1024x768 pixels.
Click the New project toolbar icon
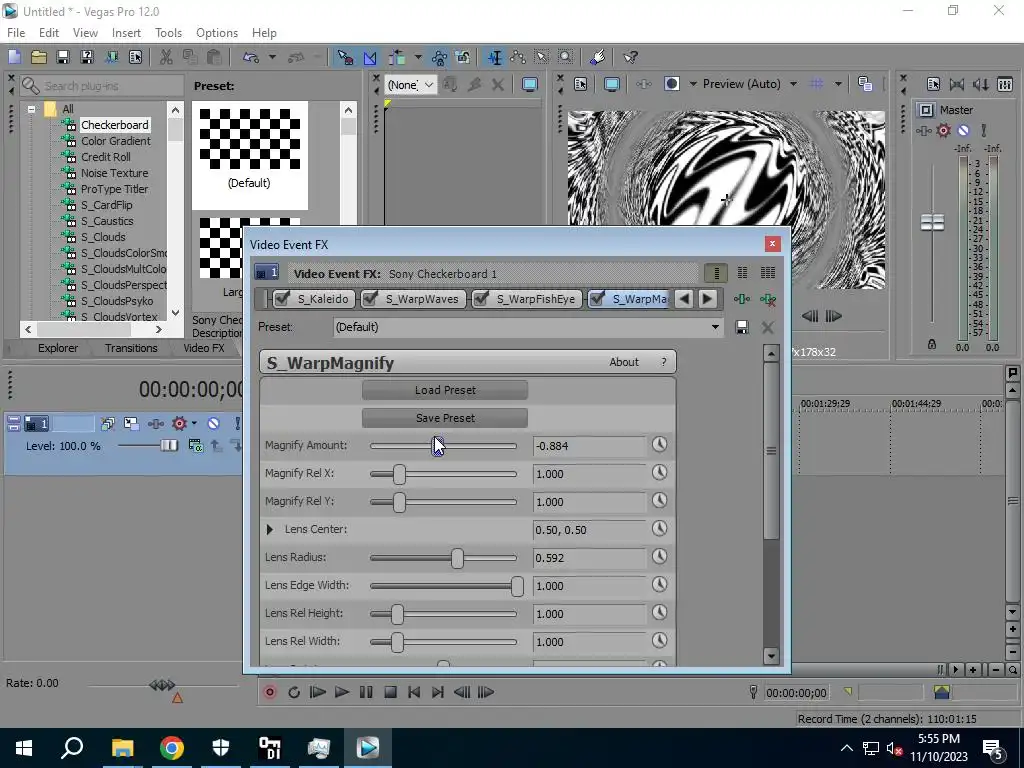click(x=14, y=57)
